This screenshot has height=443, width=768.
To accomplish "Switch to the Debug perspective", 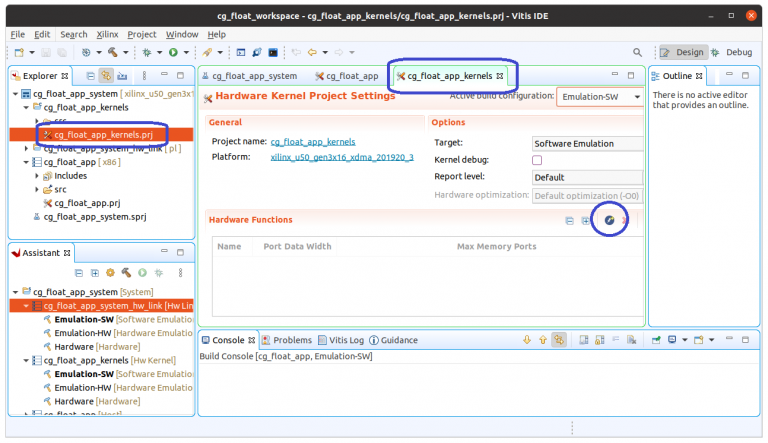I will pos(732,52).
